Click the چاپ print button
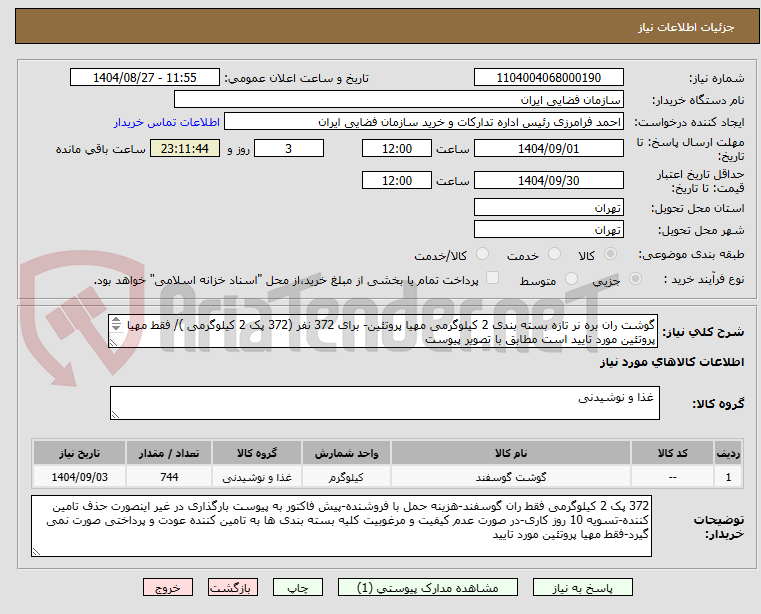The width and height of the screenshot is (761, 614). [x=298, y=587]
